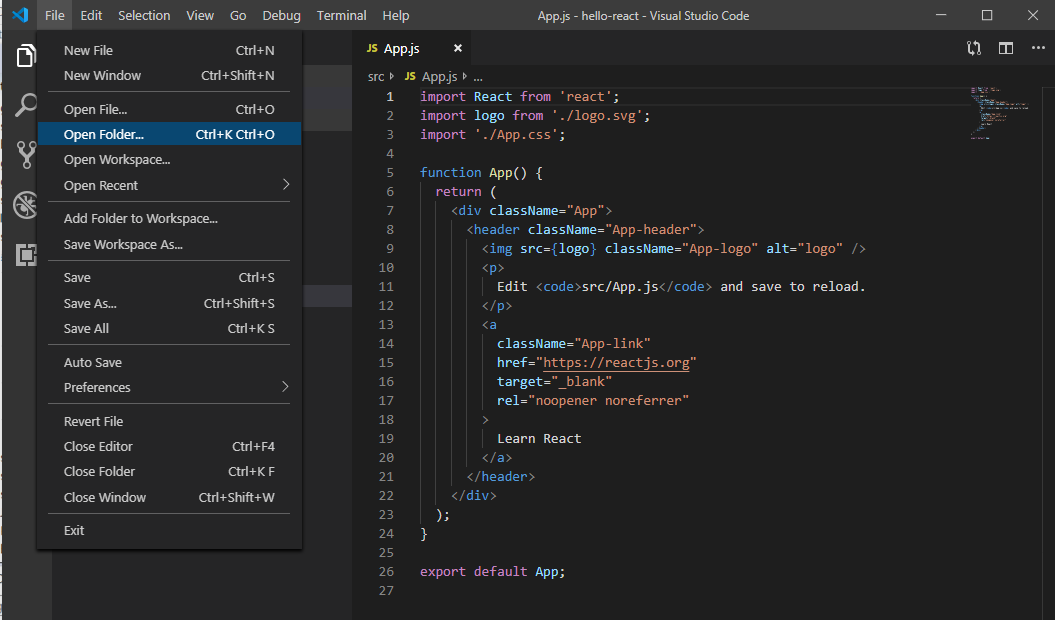Open the editor More Actions ellipsis
The height and width of the screenshot is (620, 1055).
[x=1038, y=48]
